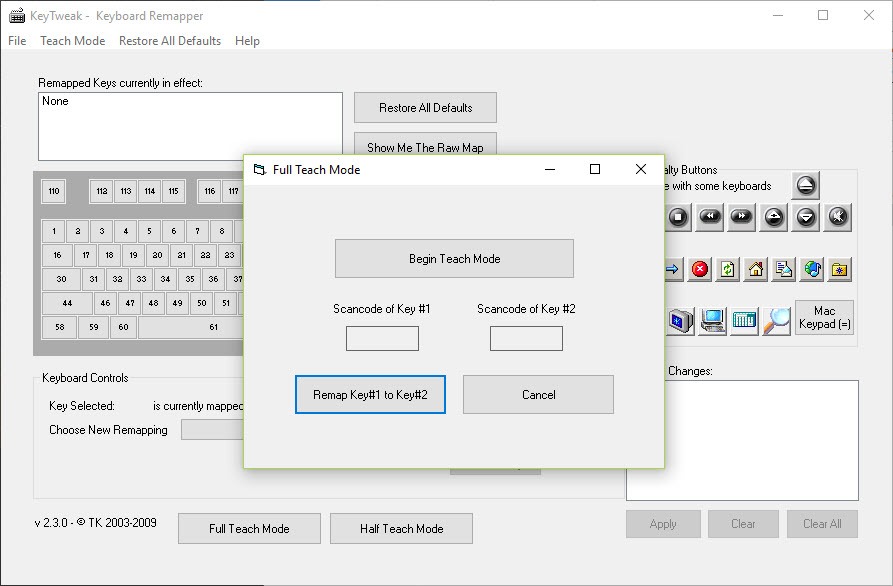Select keyboard key 20

pyautogui.click(x=157, y=255)
